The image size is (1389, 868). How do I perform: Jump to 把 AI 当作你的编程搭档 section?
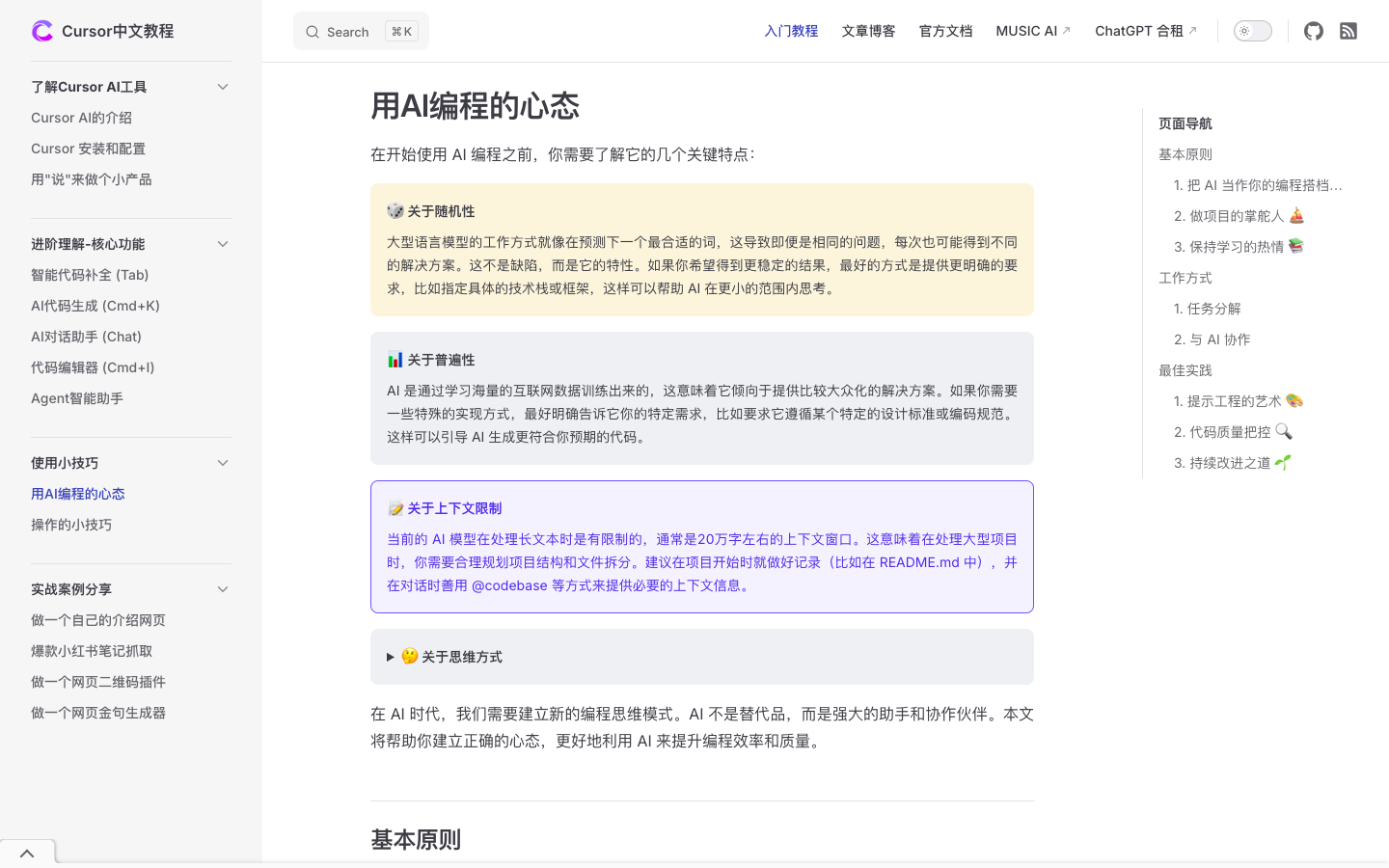[x=1258, y=185]
